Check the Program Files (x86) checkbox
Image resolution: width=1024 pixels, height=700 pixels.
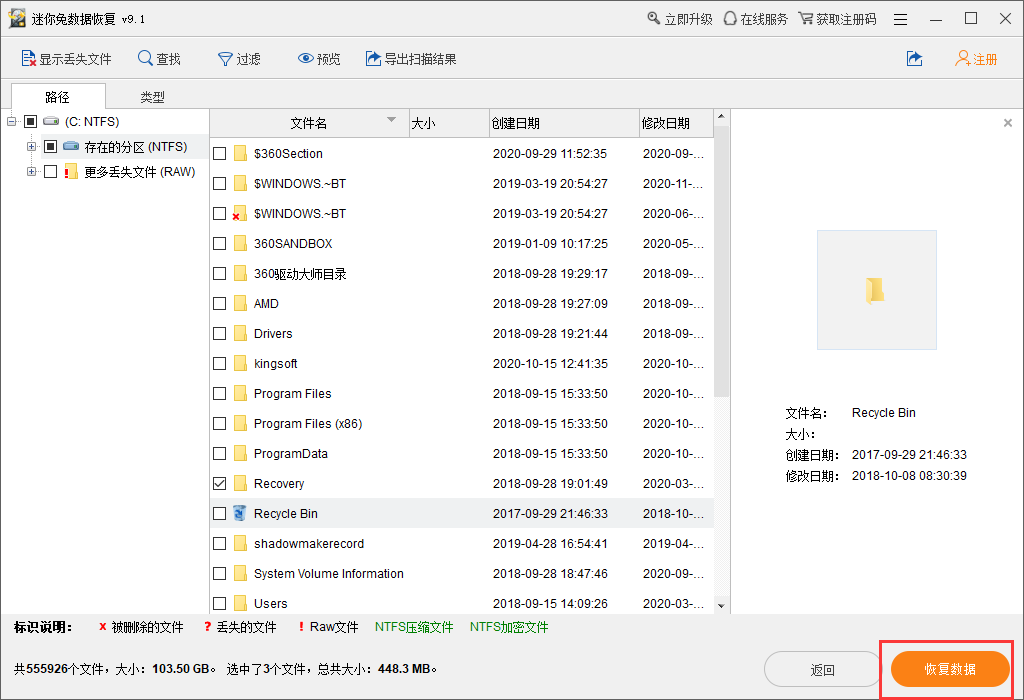click(220, 424)
